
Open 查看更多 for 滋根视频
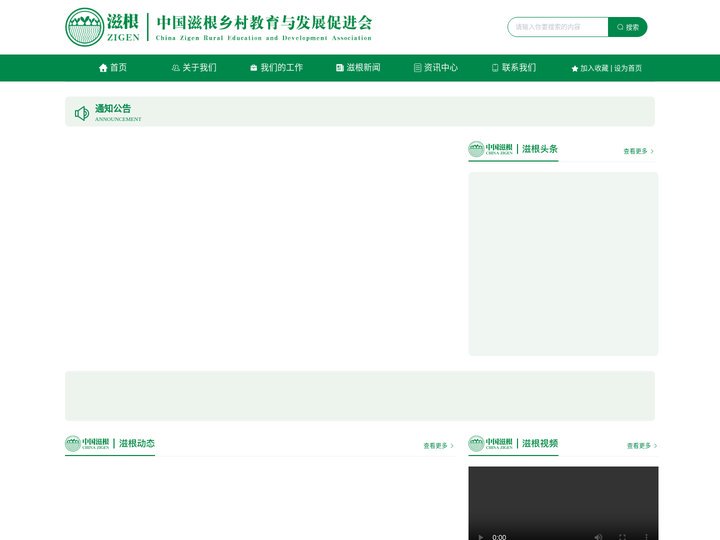642,446
